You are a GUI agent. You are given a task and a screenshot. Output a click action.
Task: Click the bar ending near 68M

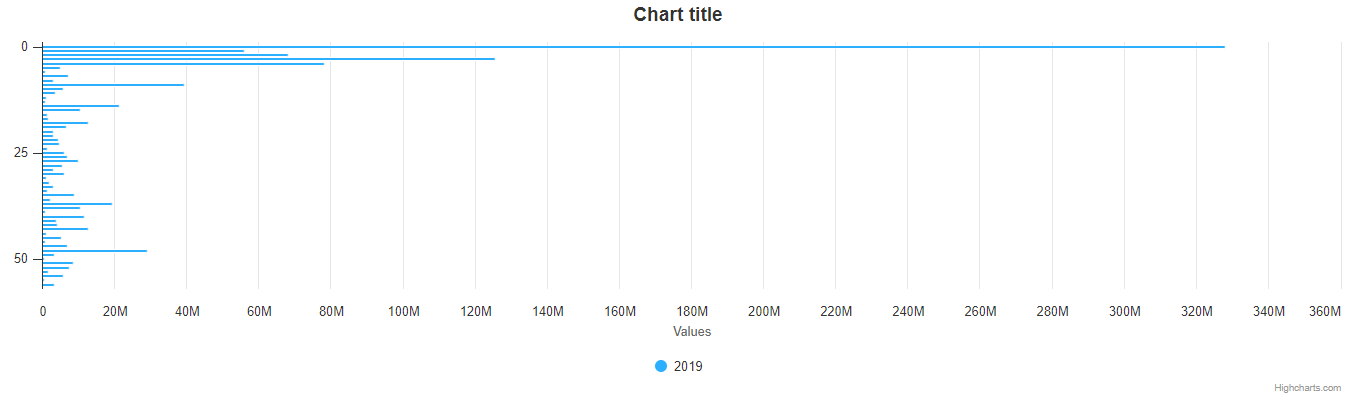point(165,55)
